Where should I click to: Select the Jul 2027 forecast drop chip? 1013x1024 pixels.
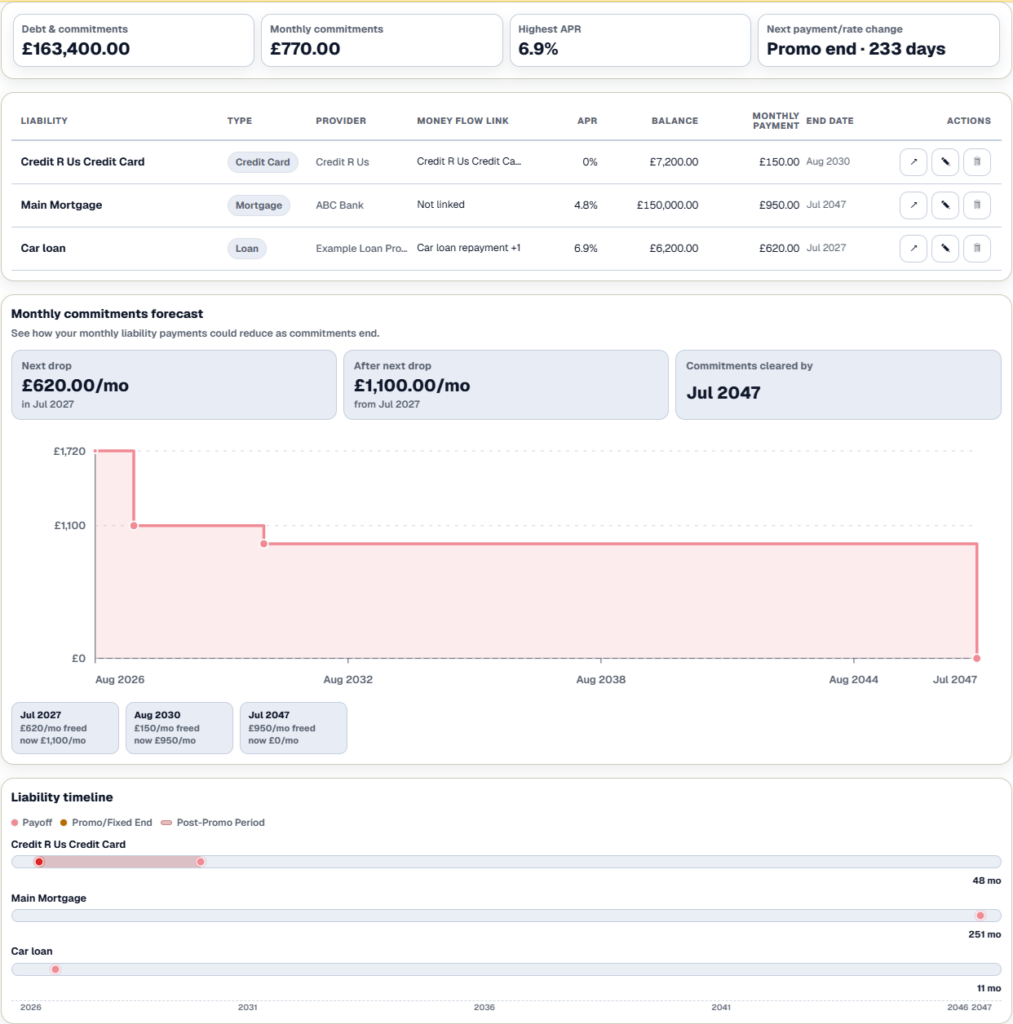[x=65, y=728]
